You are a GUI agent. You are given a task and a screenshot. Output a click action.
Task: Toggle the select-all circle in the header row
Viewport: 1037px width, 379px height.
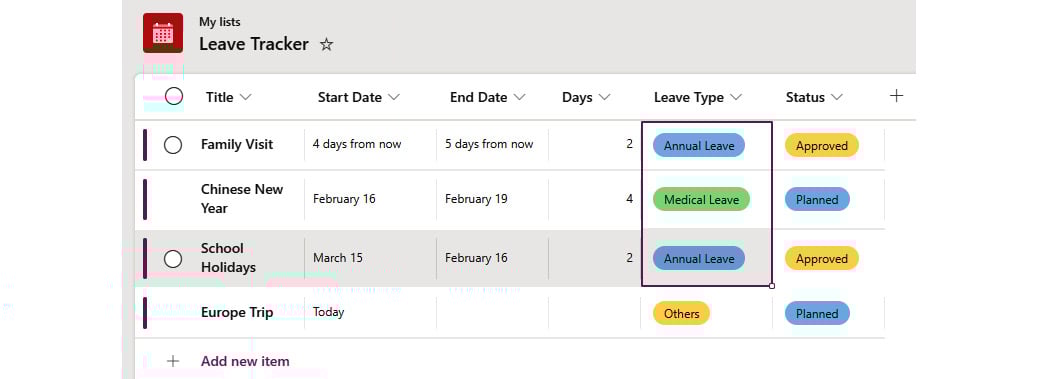pos(174,96)
